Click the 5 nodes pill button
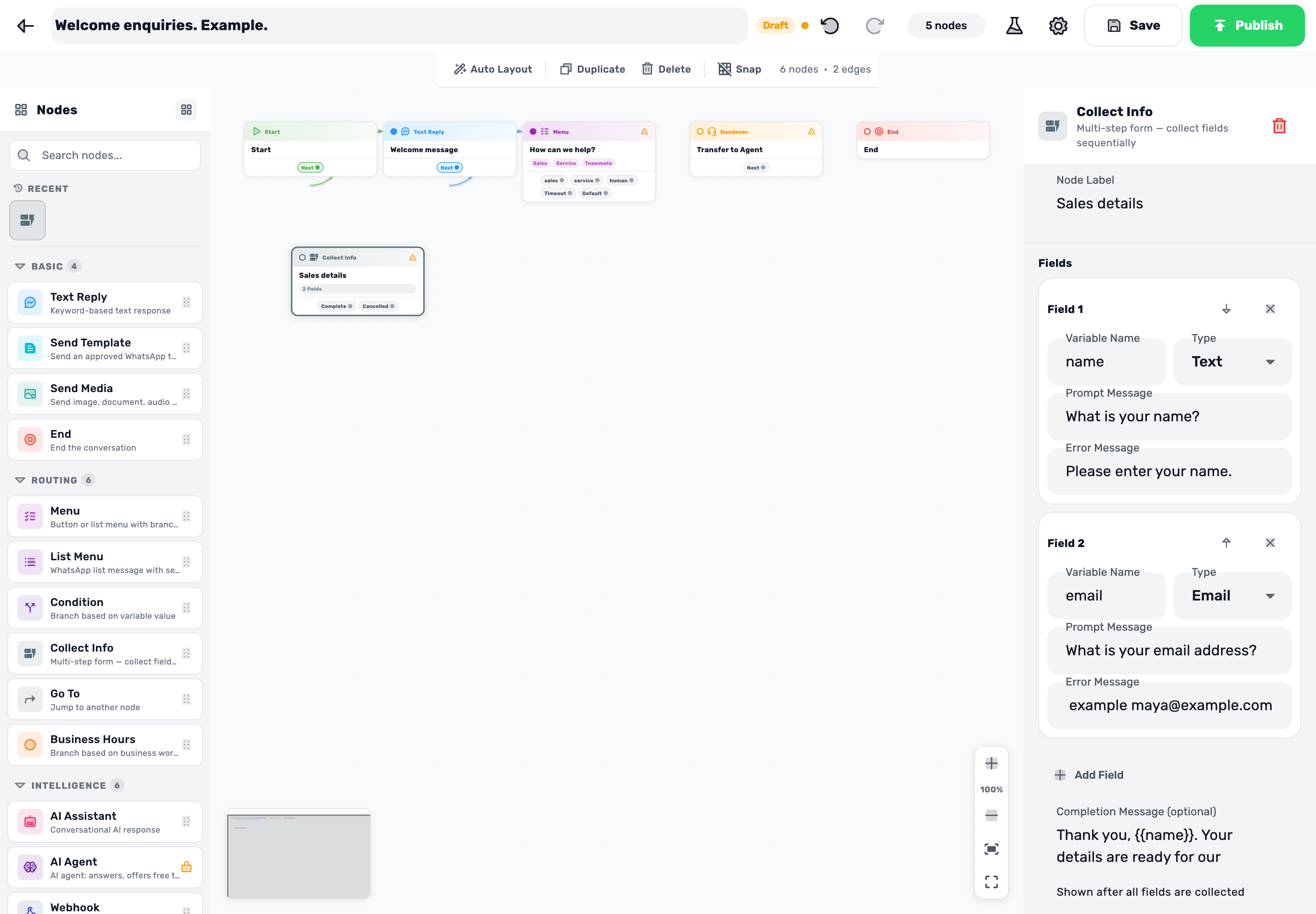 click(x=945, y=26)
